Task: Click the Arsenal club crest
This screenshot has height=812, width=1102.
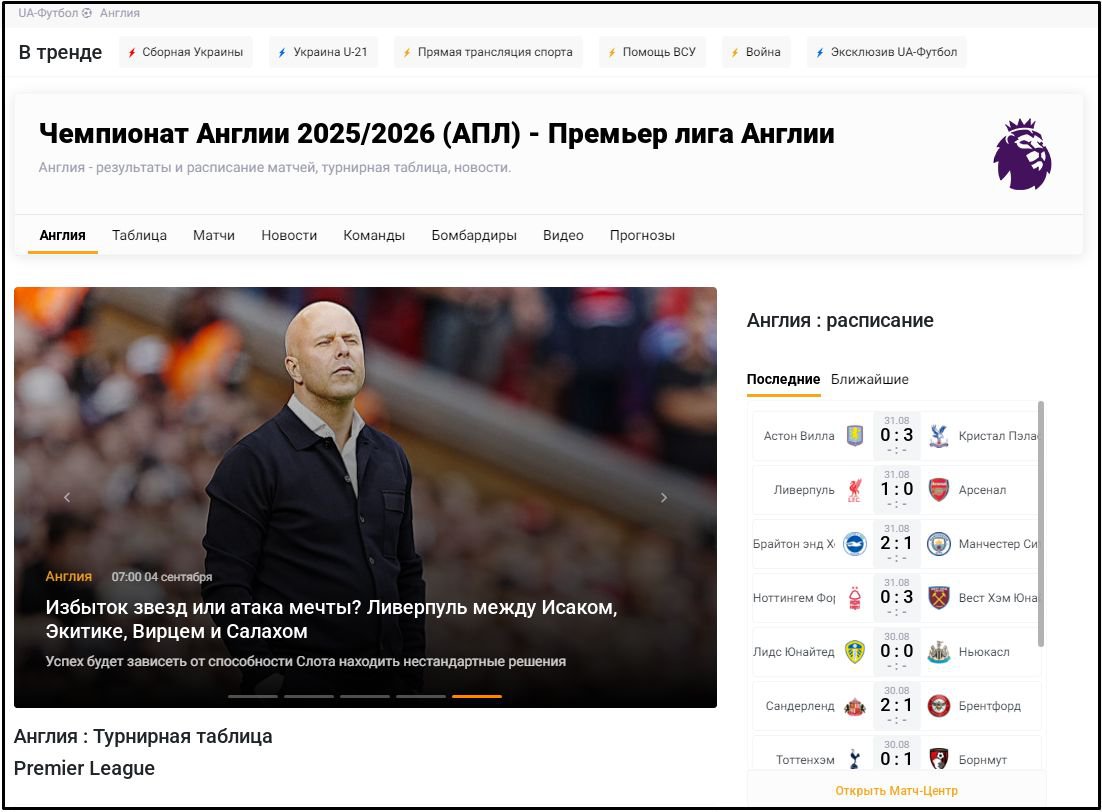Action: [x=938, y=490]
